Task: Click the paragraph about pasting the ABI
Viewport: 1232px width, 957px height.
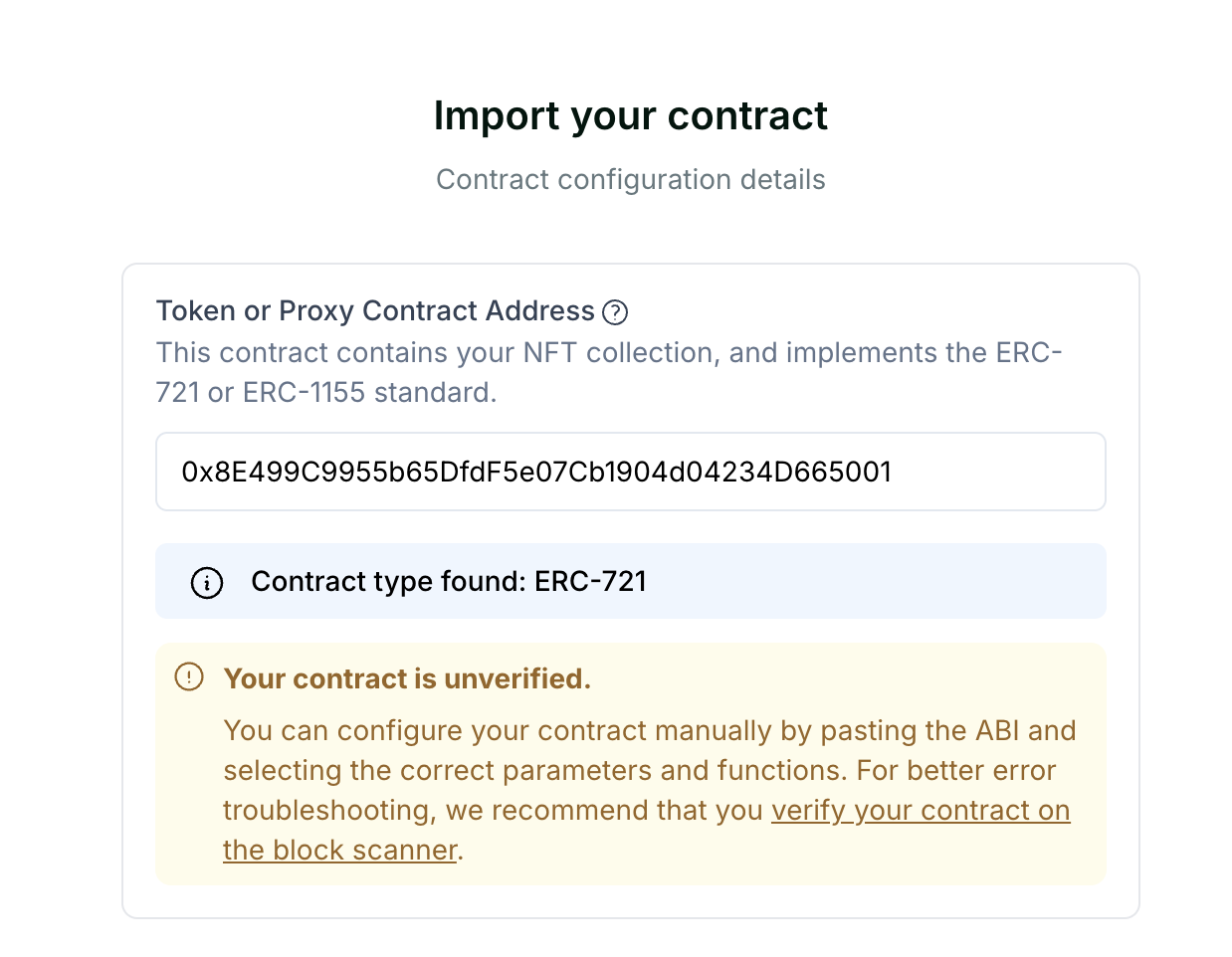Action: point(649,791)
